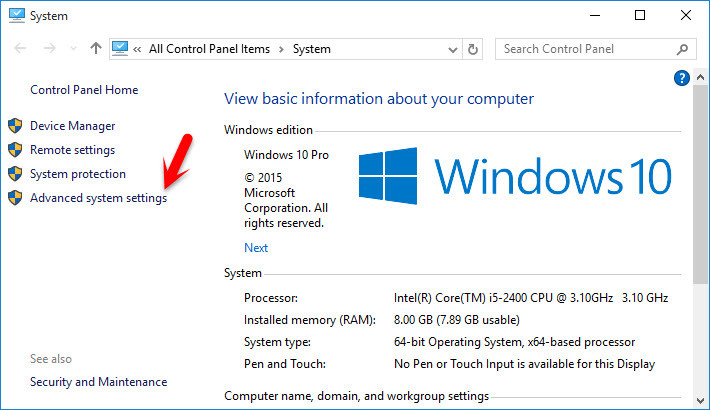This screenshot has height=410, width=710.
Task: Go back with the left arrow button
Action: click(x=20, y=48)
